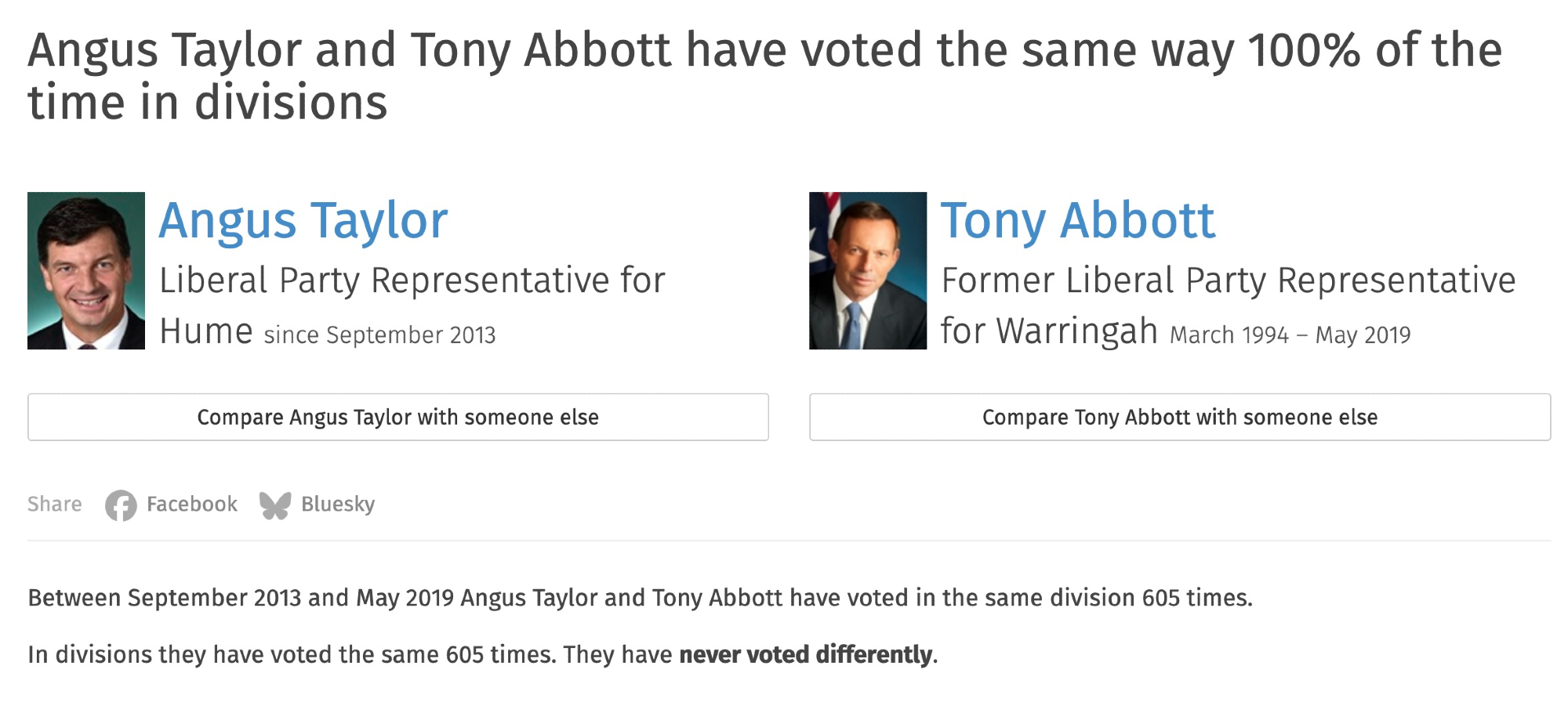The height and width of the screenshot is (702, 1568).
Task: Share via the Facebook text link
Action: point(191,505)
